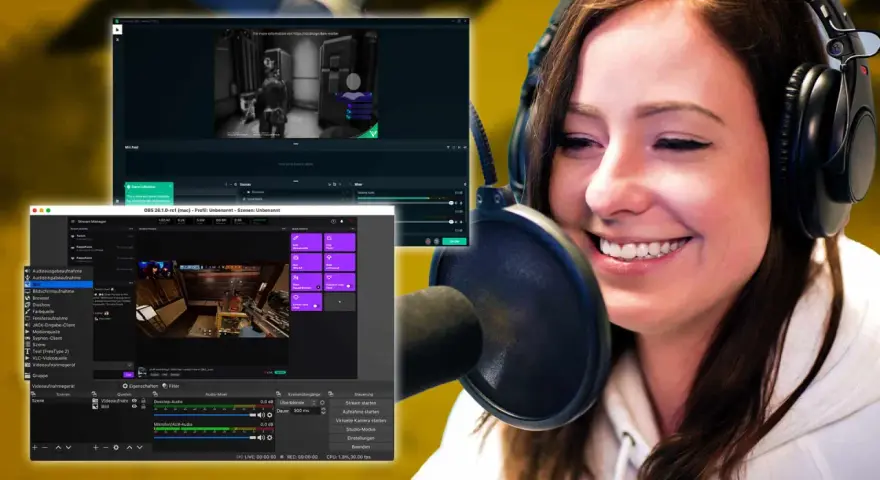Click the game preview in Streamlabs window
The width and height of the screenshot is (880, 480).
[x=296, y=84]
